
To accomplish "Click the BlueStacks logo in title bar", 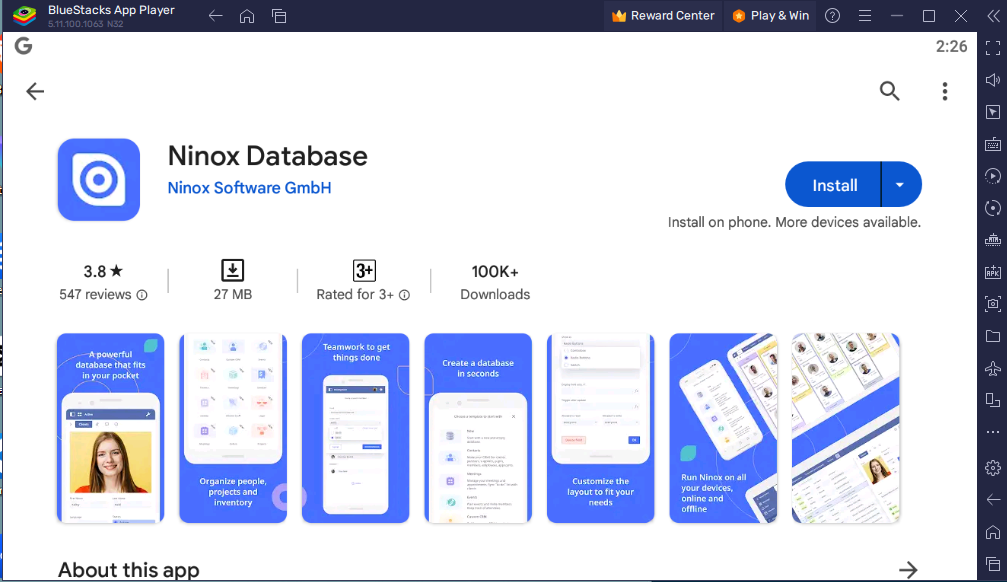I will (24, 15).
